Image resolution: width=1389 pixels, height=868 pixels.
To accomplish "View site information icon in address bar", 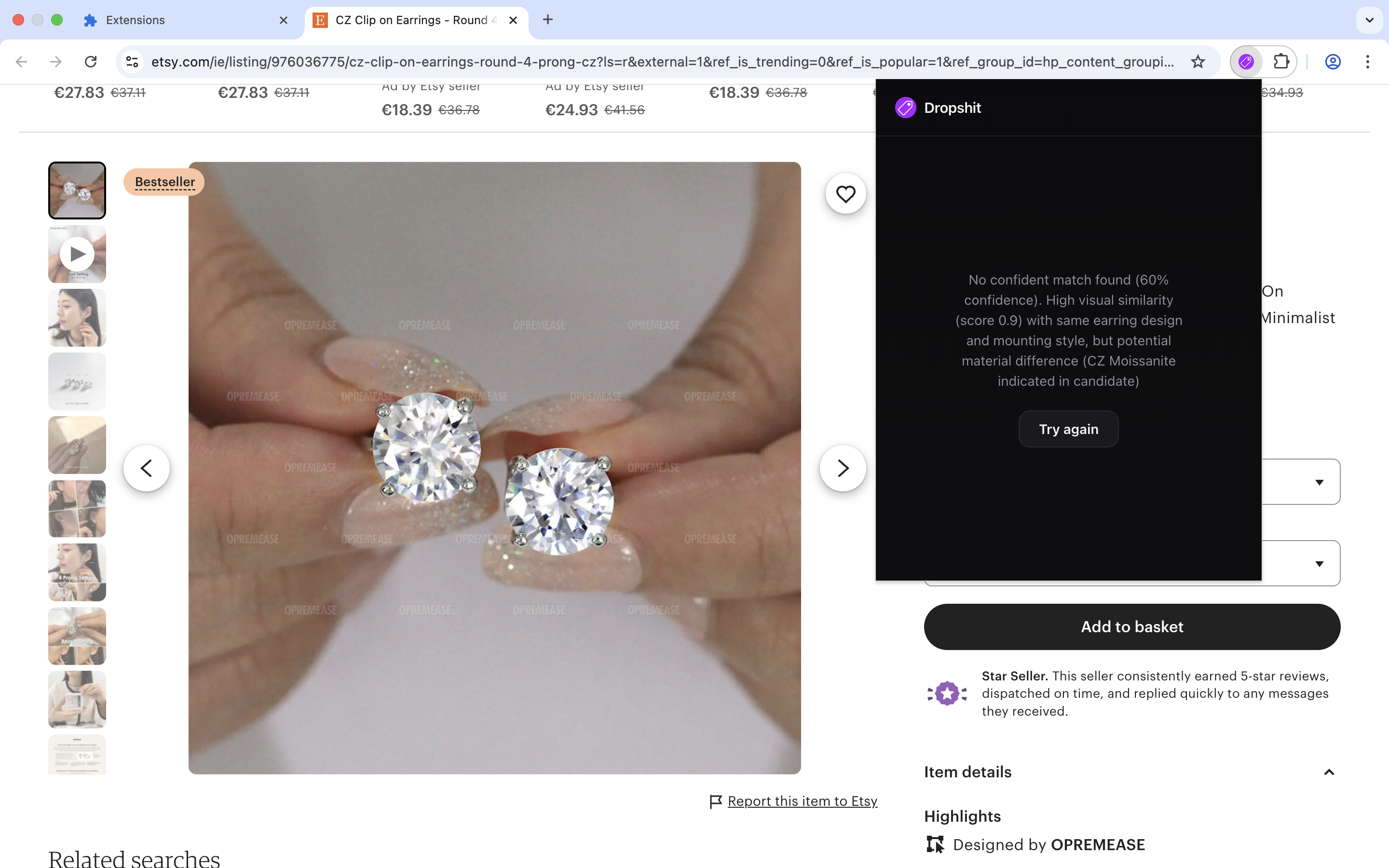I will [x=132, y=61].
